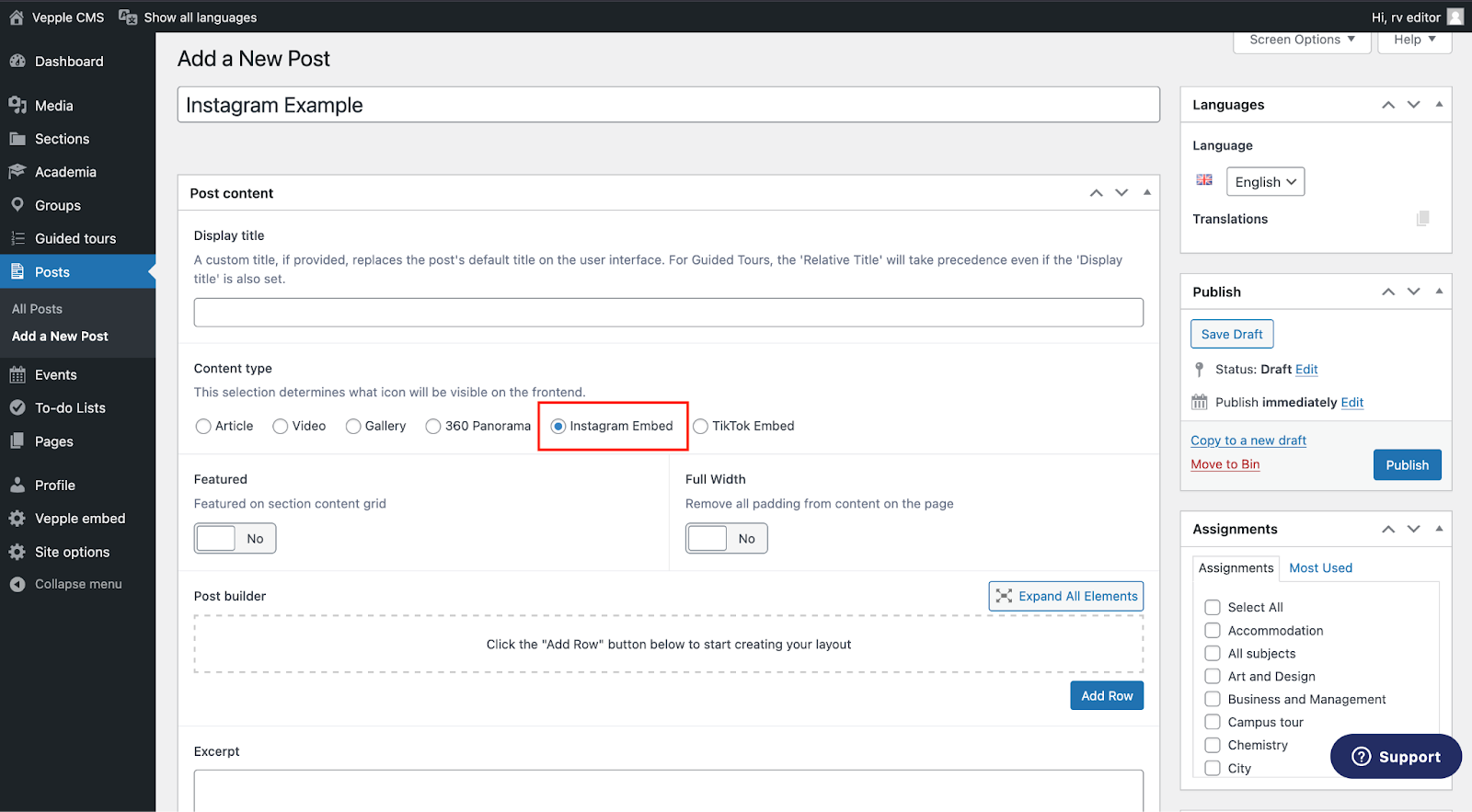The image size is (1472, 812).
Task: Select the Article content type
Action: coord(203,426)
